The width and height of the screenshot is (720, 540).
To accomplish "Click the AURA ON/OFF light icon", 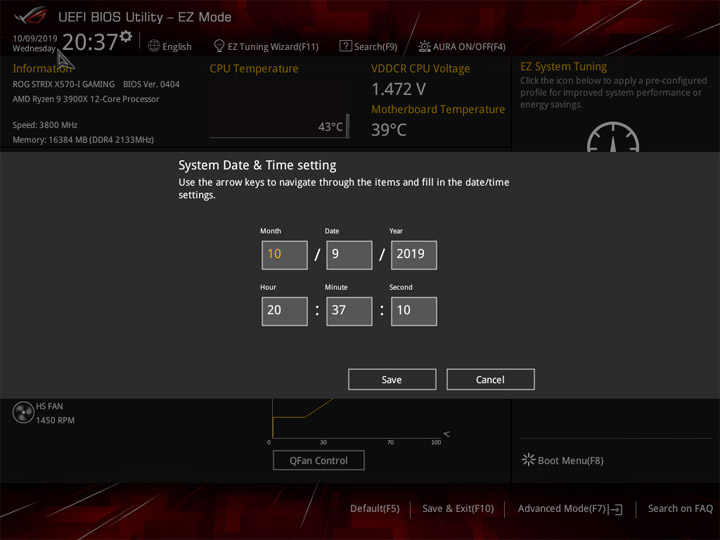I will (x=424, y=46).
